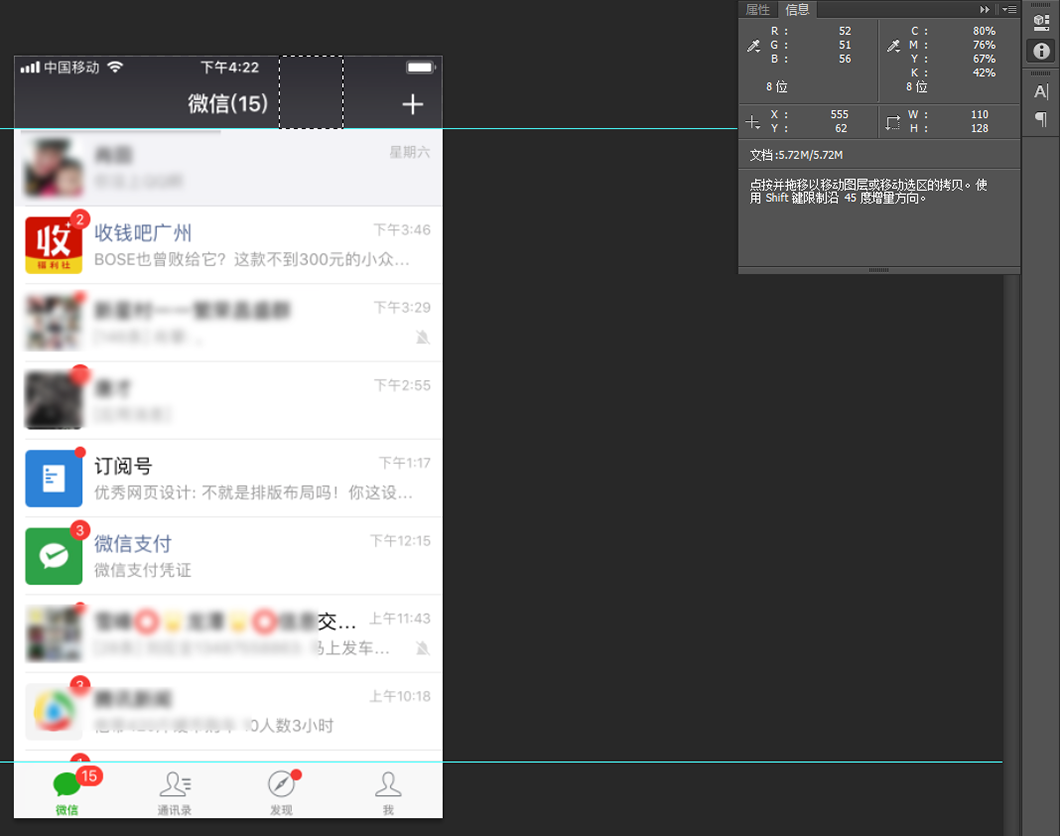Image resolution: width=1060 pixels, height=836 pixels.
Task: Click inside the dashed marquee selection
Action: 312,92
